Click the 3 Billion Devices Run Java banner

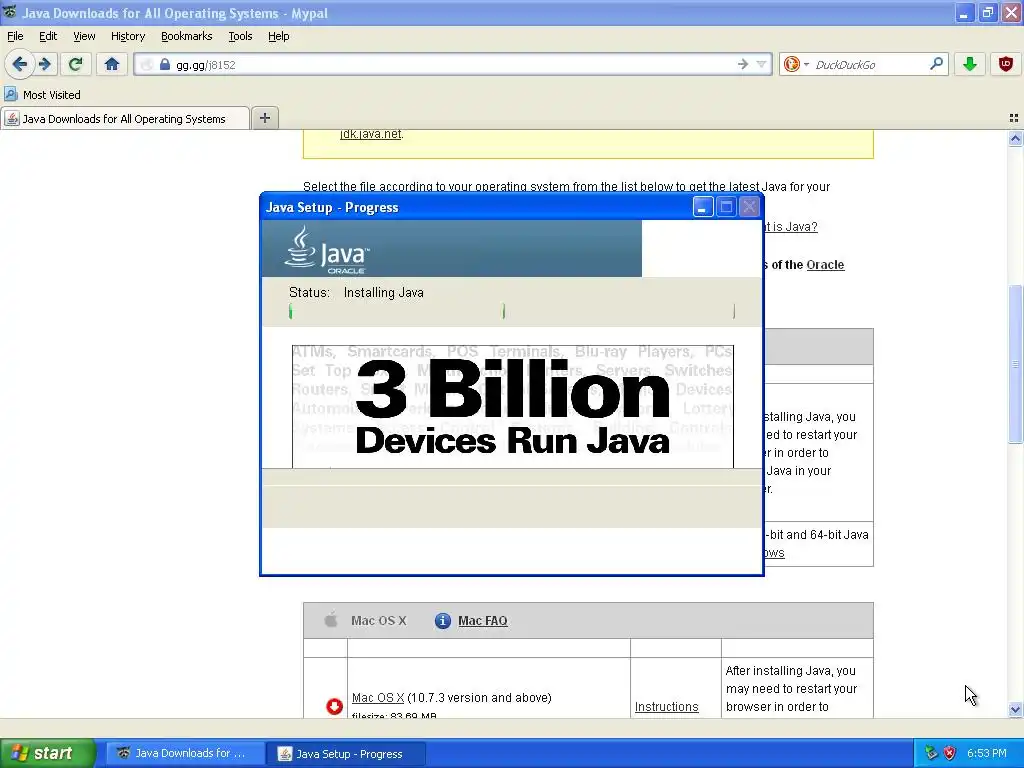click(513, 406)
